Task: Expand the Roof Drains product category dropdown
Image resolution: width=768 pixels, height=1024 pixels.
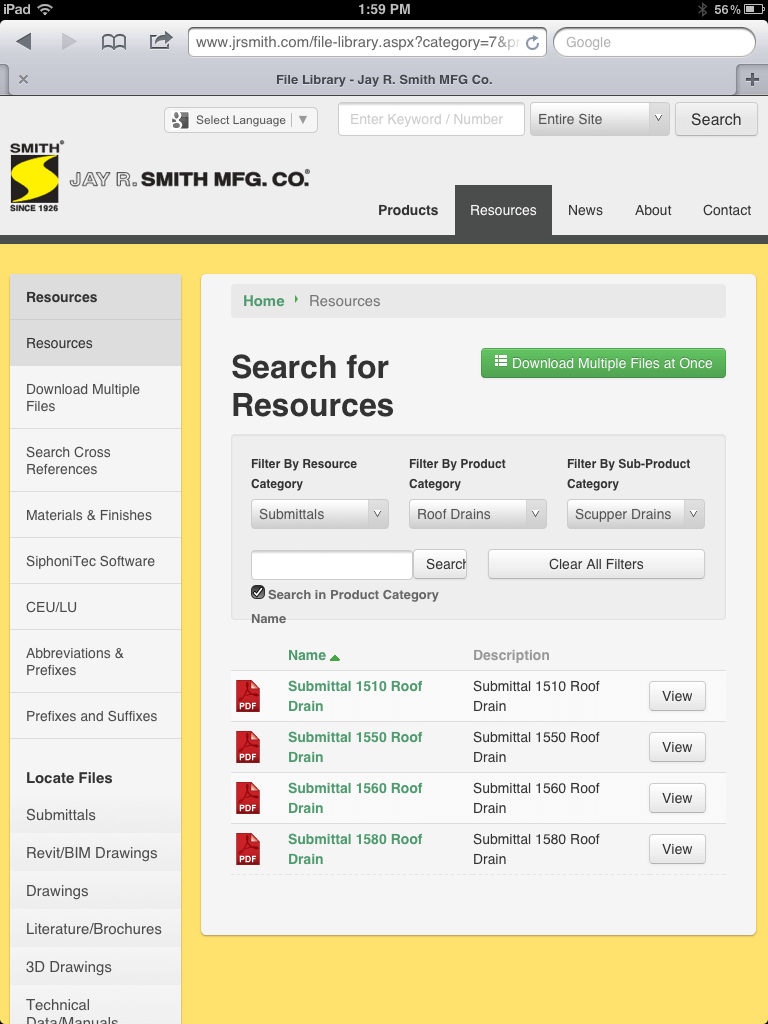Action: 477,514
